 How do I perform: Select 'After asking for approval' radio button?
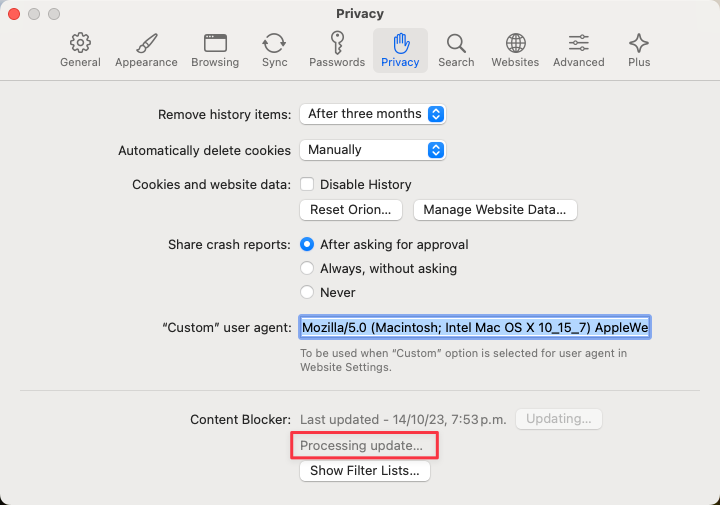click(308, 244)
